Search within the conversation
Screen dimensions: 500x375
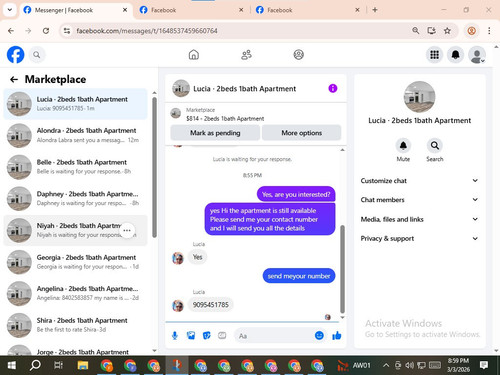[435, 146]
